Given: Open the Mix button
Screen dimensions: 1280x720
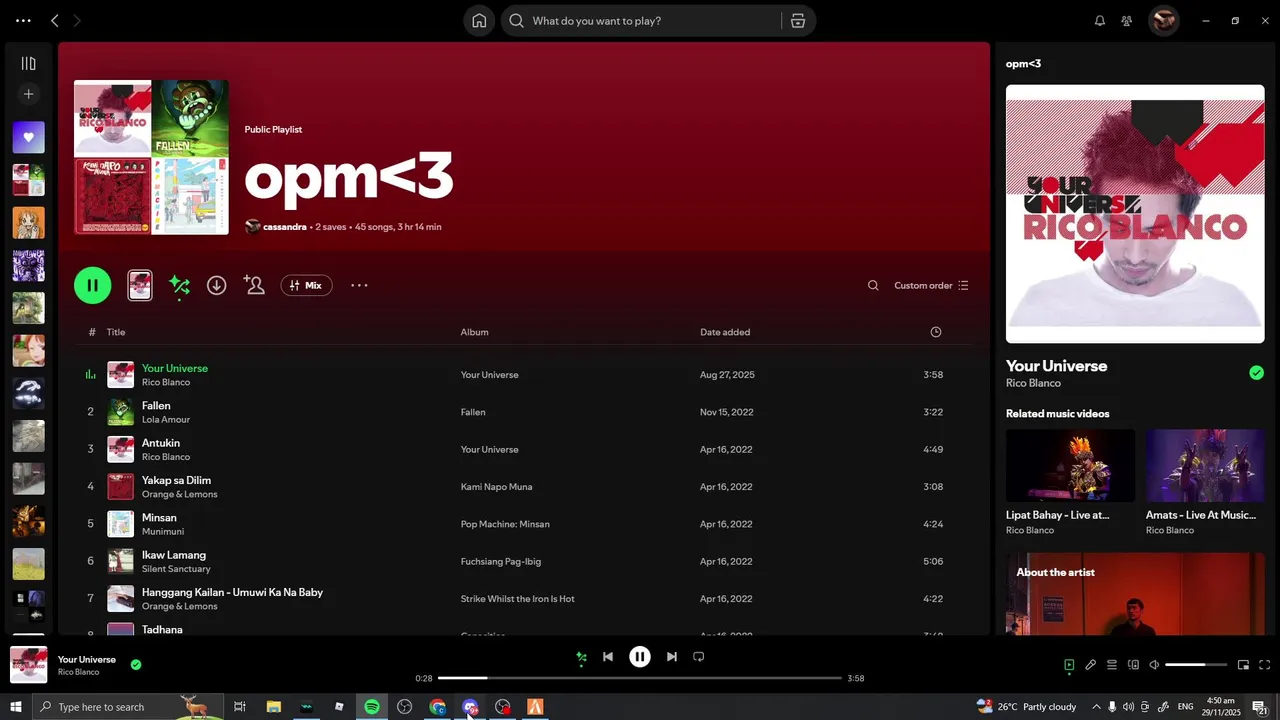Looking at the screenshot, I should pyautogui.click(x=306, y=285).
